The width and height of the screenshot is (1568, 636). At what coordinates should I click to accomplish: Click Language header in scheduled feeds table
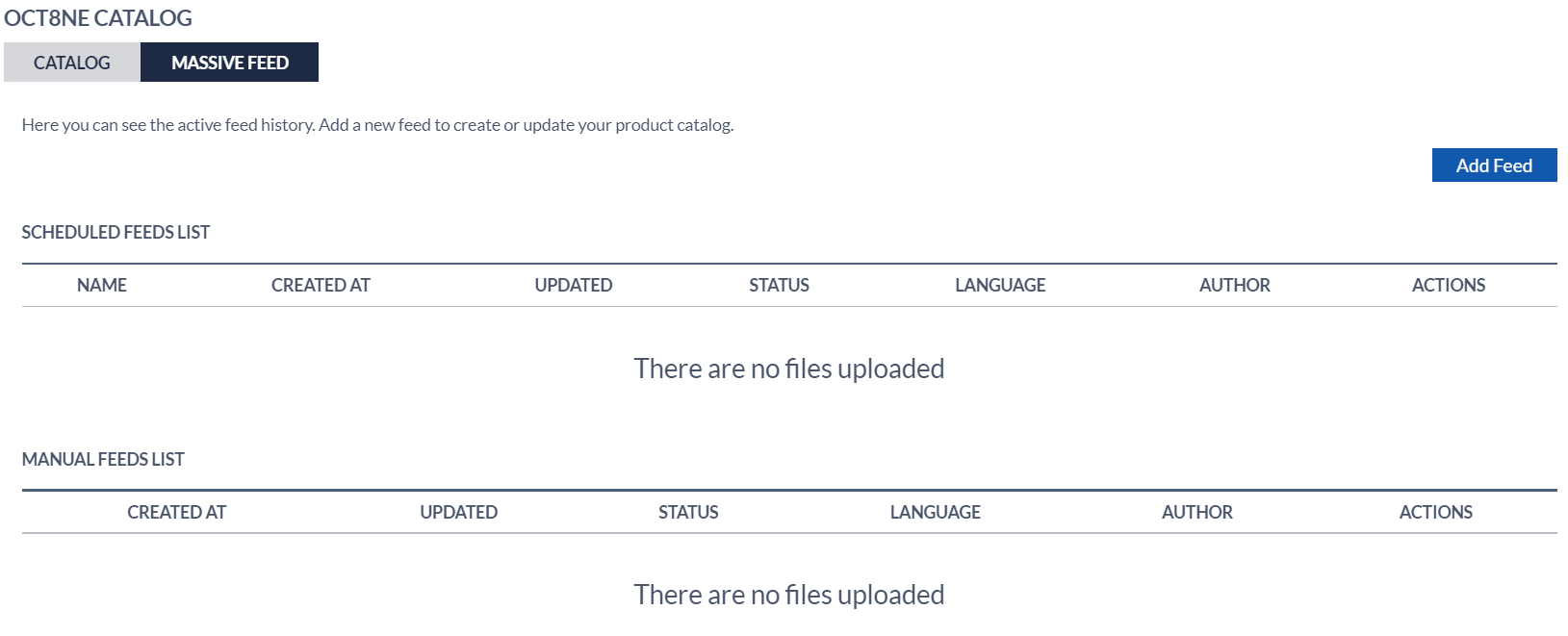pos(1000,285)
